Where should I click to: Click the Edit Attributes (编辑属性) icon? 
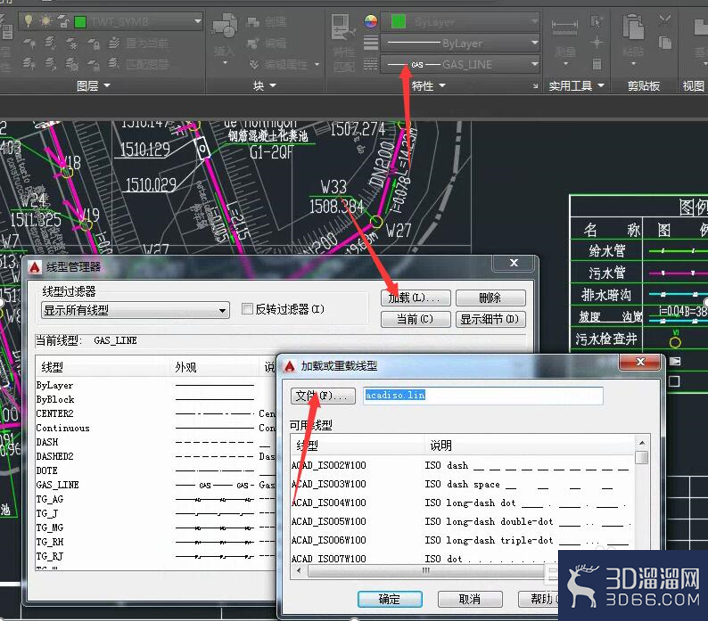(254, 65)
